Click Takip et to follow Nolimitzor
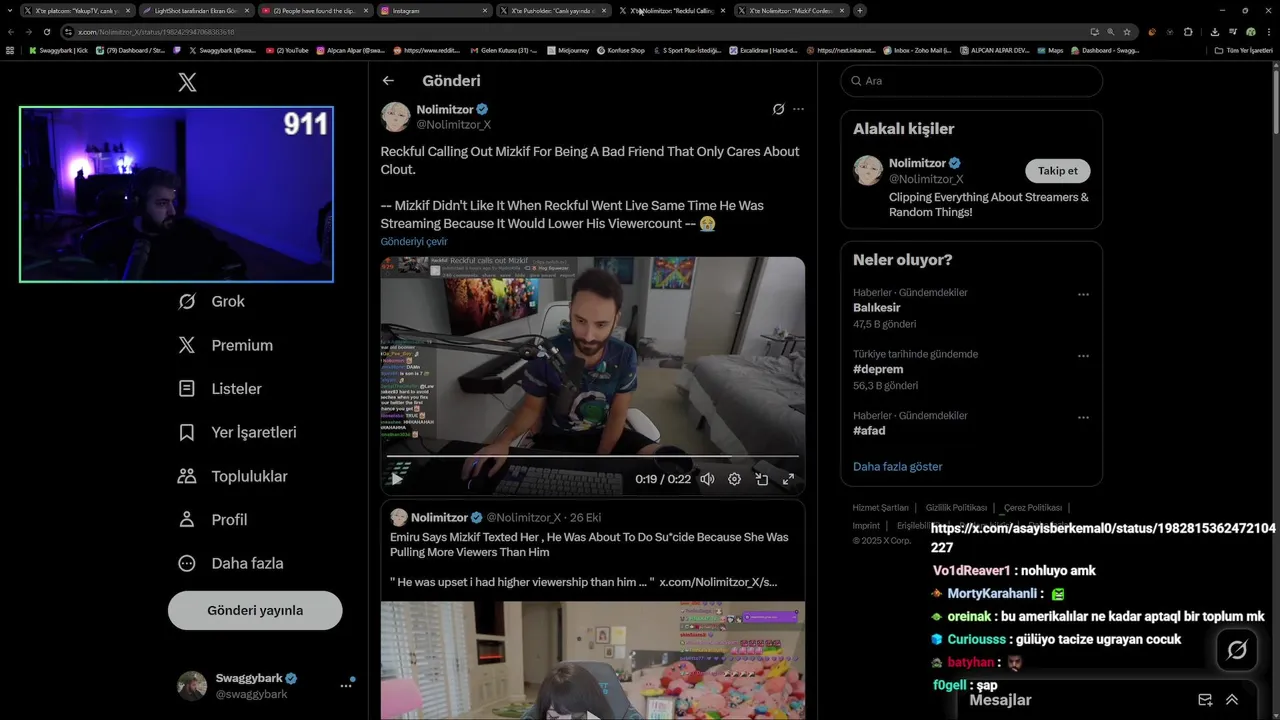1280x720 pixels. pos(1058,171)
